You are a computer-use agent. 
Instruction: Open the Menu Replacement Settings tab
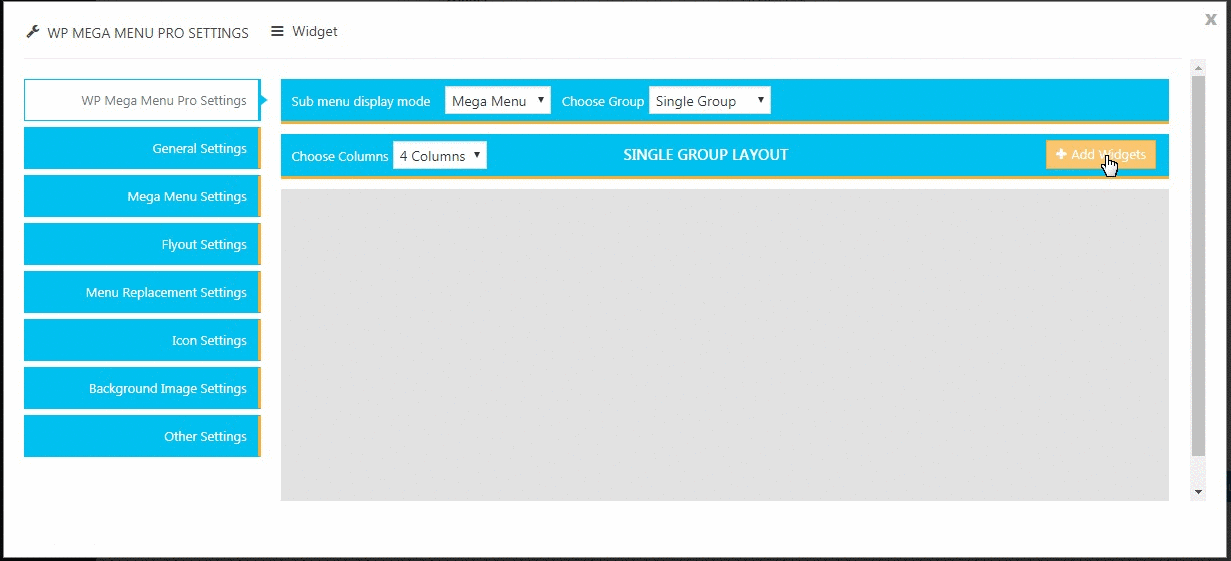coord(142,292)
